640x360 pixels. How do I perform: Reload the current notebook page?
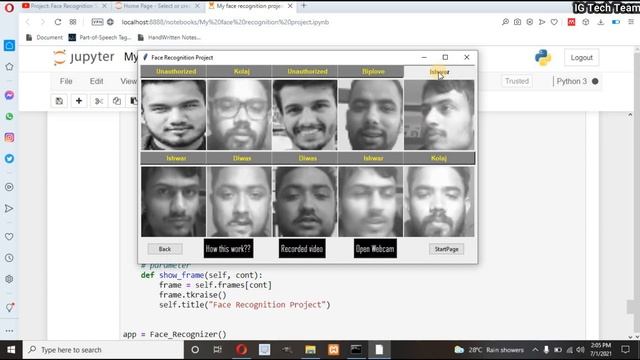58,22
